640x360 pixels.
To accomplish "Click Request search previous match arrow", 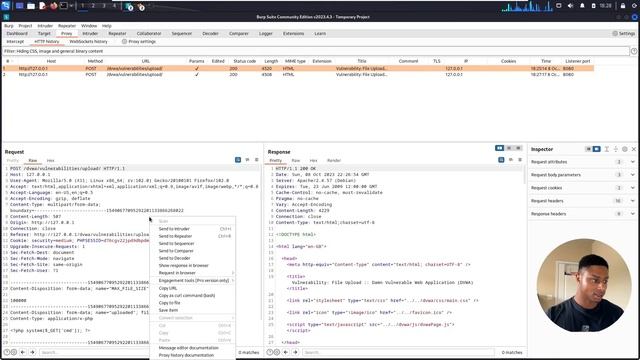I will pos(23,352).
